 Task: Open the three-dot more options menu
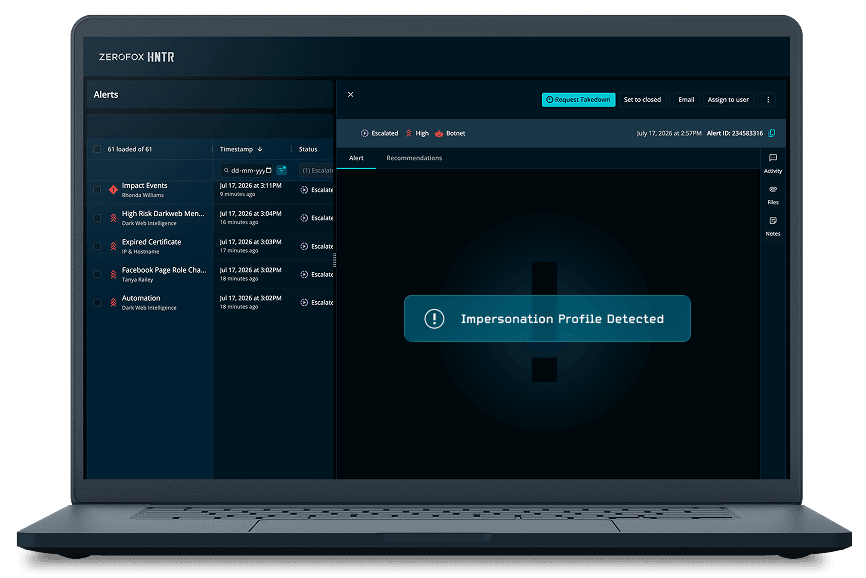click(768, 99)
